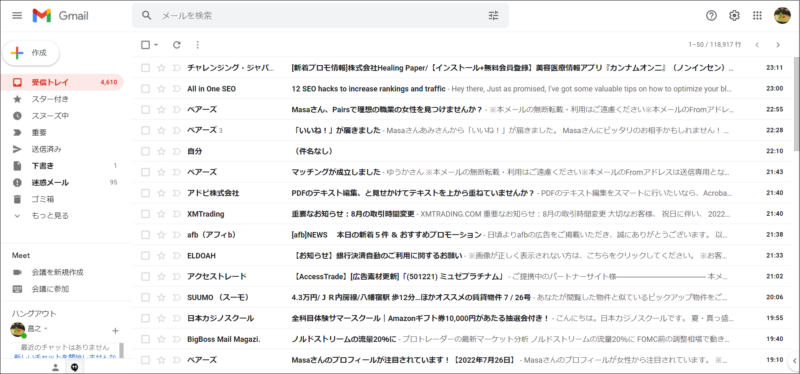Screen dimensions: 800x374
Task: Select the チャレンジング・ジャパ email checkbox
Action: click(145, 68)
